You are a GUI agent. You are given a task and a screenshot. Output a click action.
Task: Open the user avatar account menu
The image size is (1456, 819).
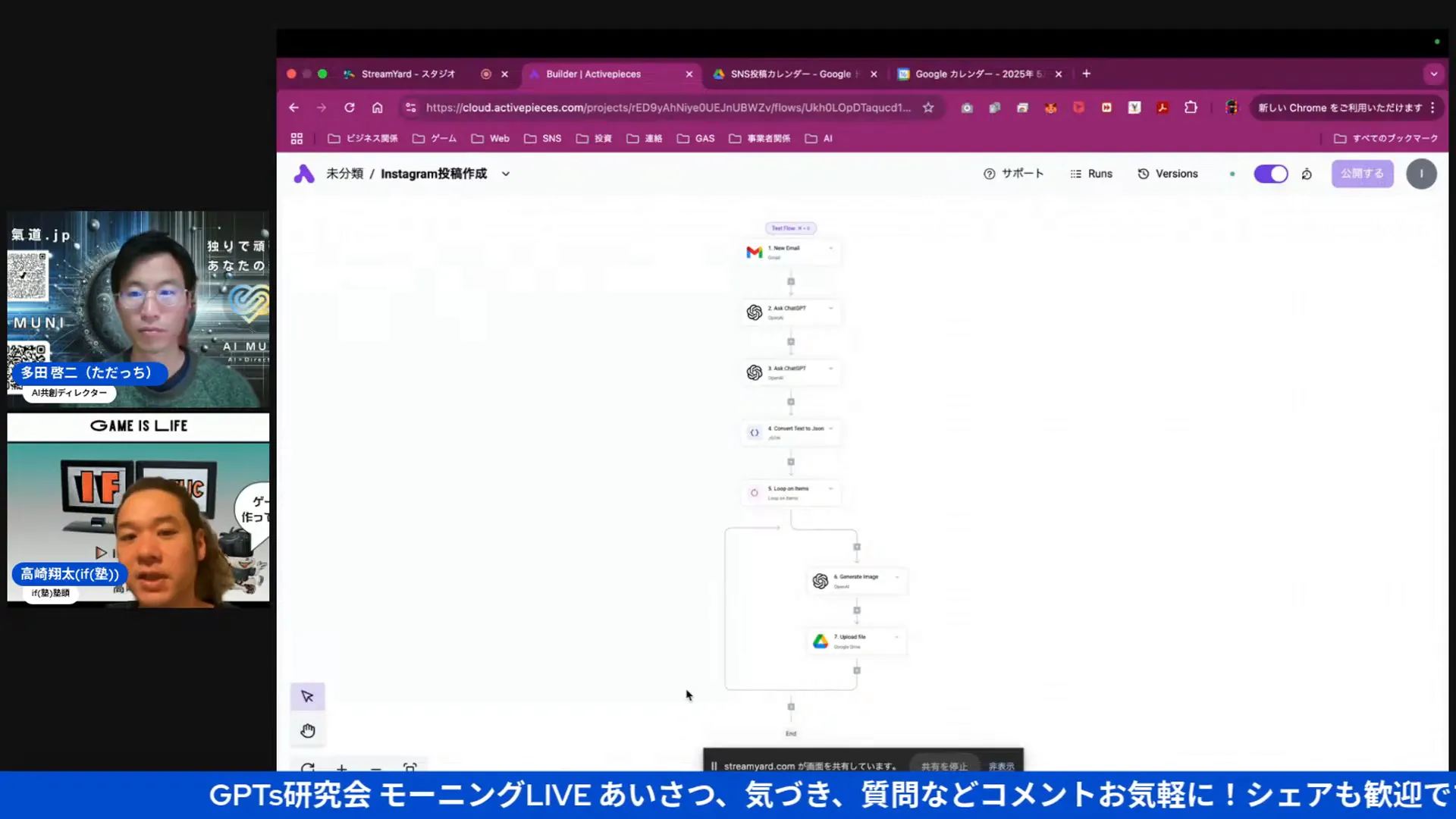[x=1421, y=174]
